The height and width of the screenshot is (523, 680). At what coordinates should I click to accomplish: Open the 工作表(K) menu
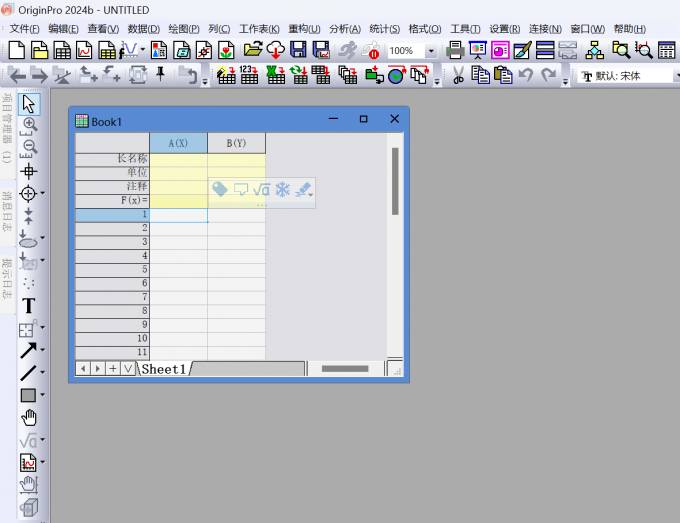[x=259, y=29]
